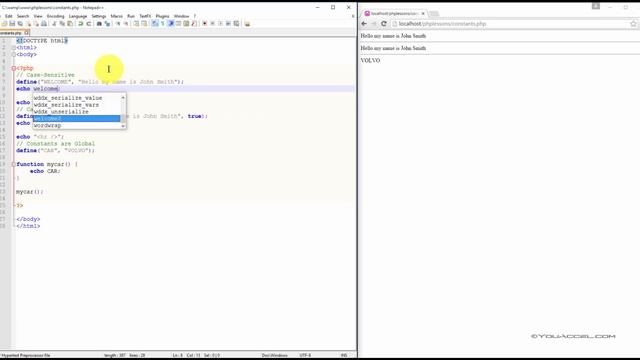This screenshot has width=640, height=360.
Task: Toggle synchronized vertical scrolling
Action: pyautogui.click(x=136, y=24)
